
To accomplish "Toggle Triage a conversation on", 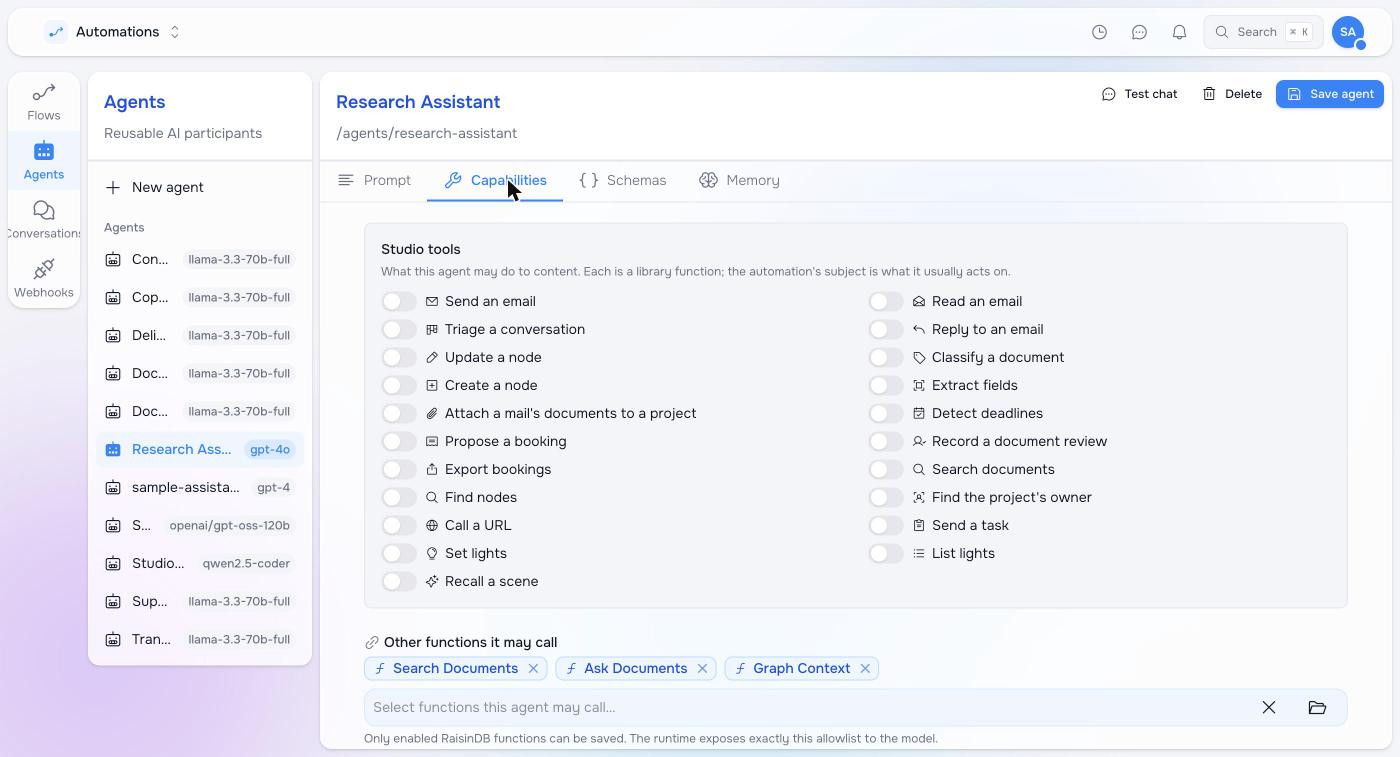I will [399, 329].
